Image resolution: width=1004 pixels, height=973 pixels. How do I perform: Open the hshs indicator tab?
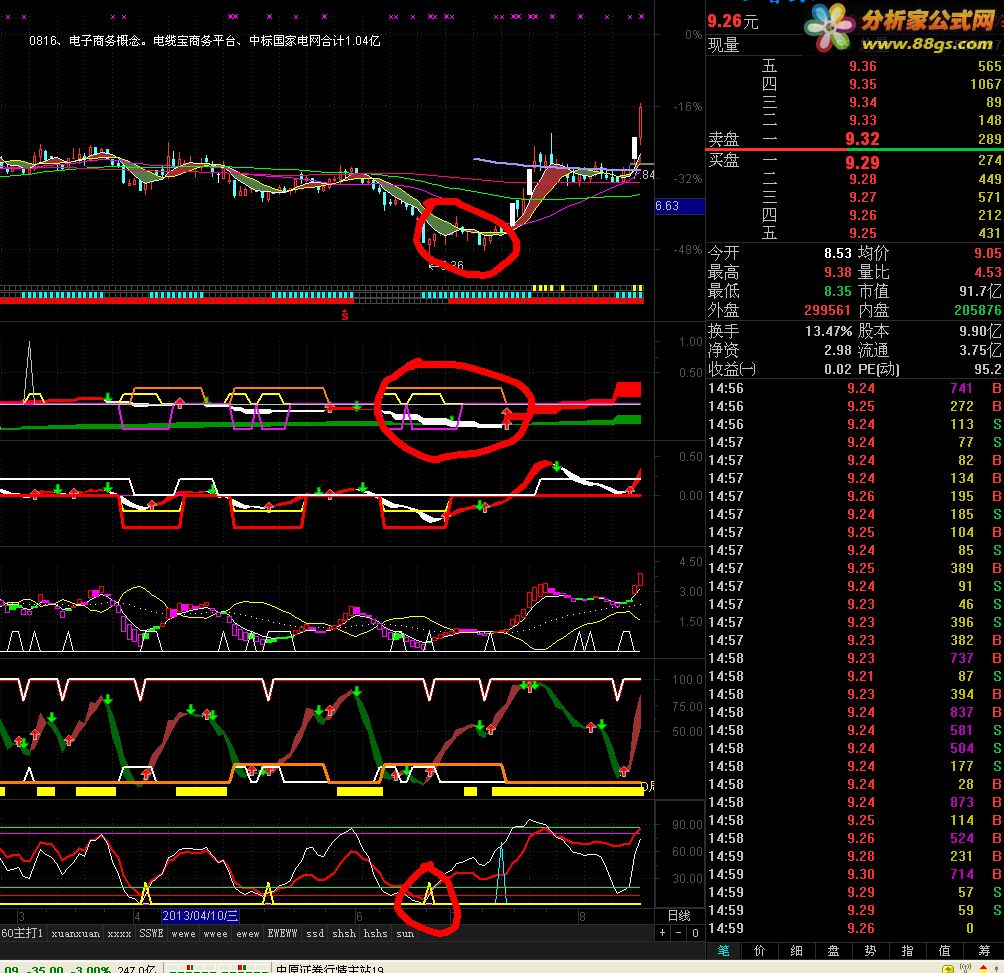click(x=376, y=933)
